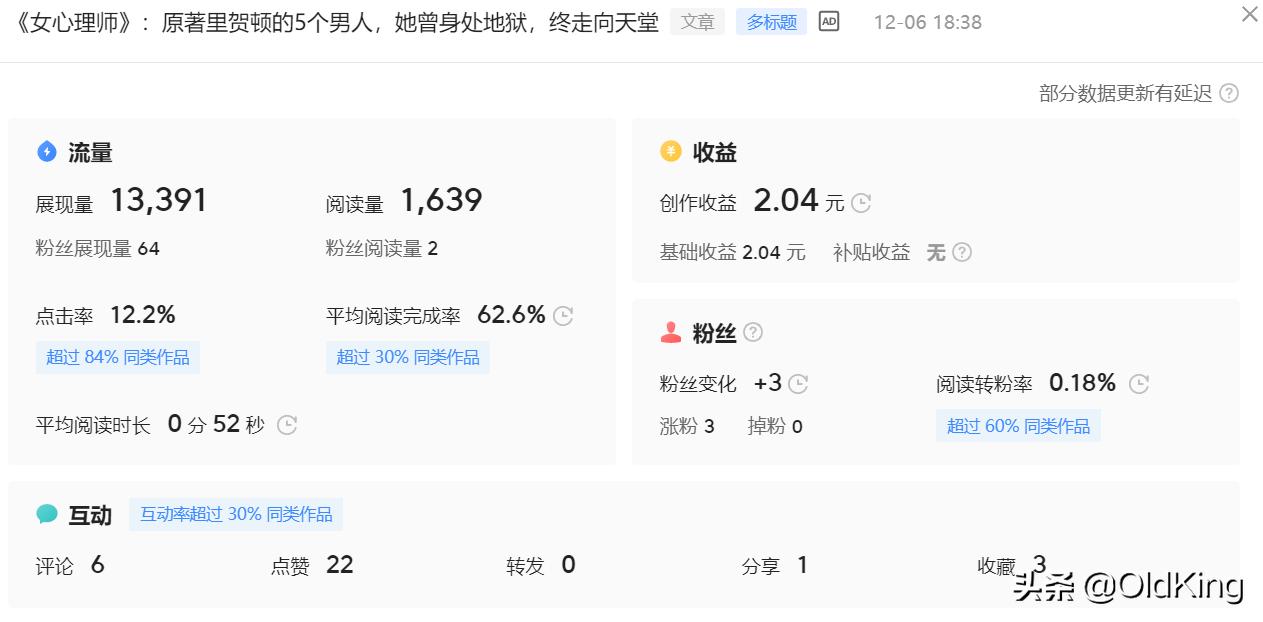Viewport: 1263px width, 622px height.
Task: Click the 互动率超过 30% 同类作品 badge
Action: point(236,514)
